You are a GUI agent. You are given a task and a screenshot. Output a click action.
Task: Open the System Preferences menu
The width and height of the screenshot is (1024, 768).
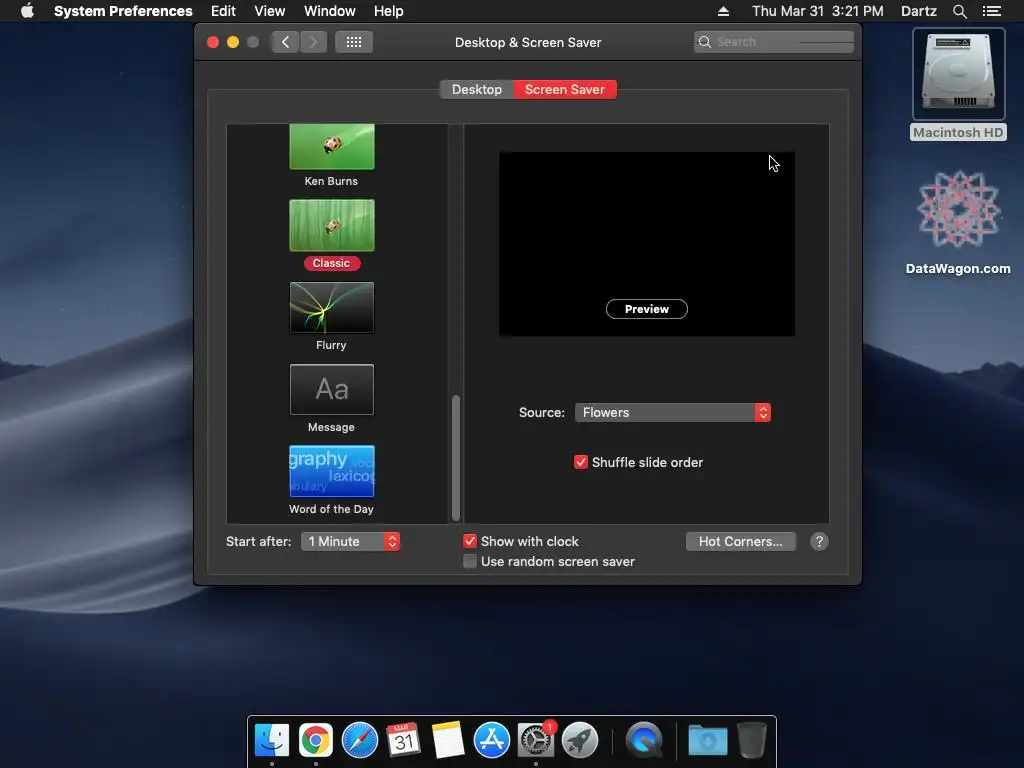[x=123, y=11]
